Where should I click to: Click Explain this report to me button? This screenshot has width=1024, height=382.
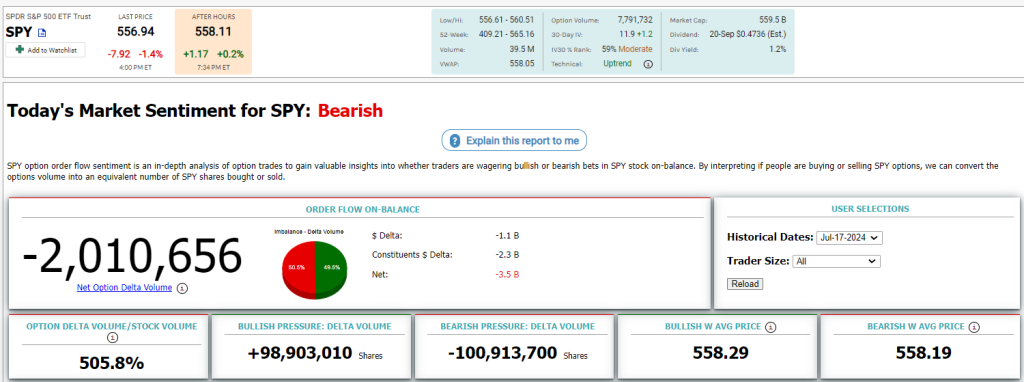tap(515, 140)
